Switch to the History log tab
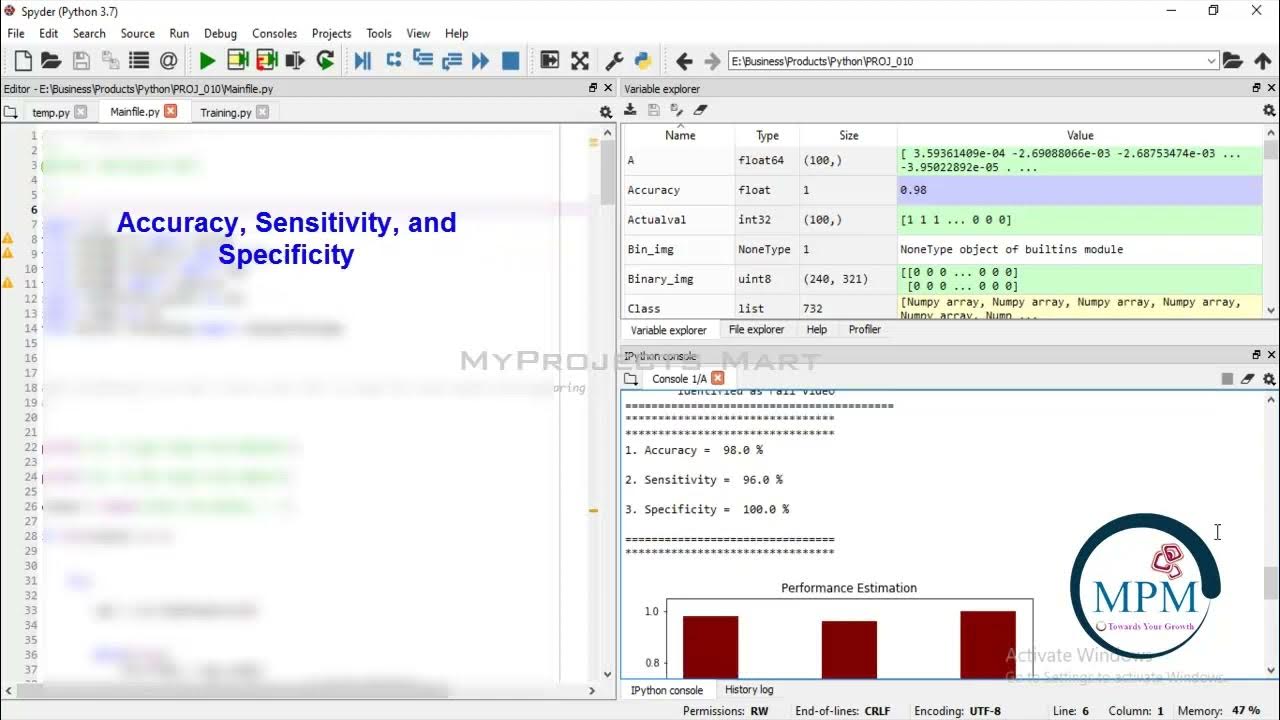 [x=749, y=689]
